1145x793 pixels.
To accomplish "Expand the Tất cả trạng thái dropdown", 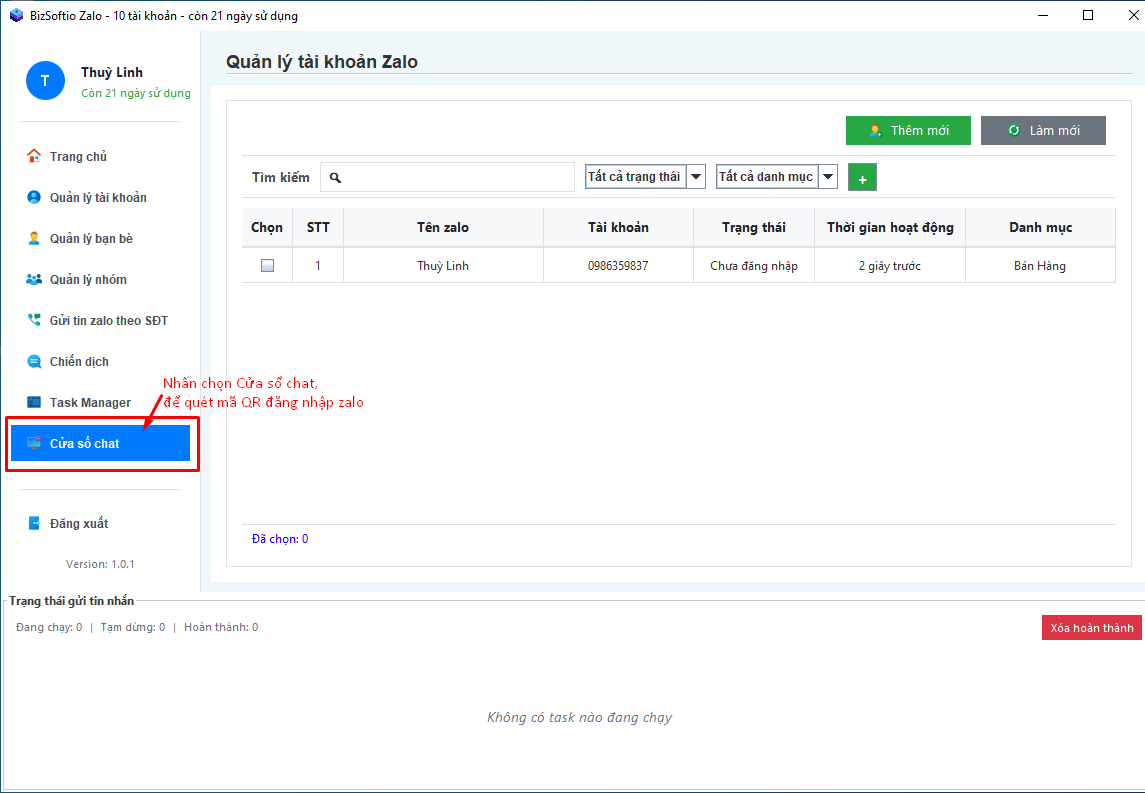I will point(696,177).
